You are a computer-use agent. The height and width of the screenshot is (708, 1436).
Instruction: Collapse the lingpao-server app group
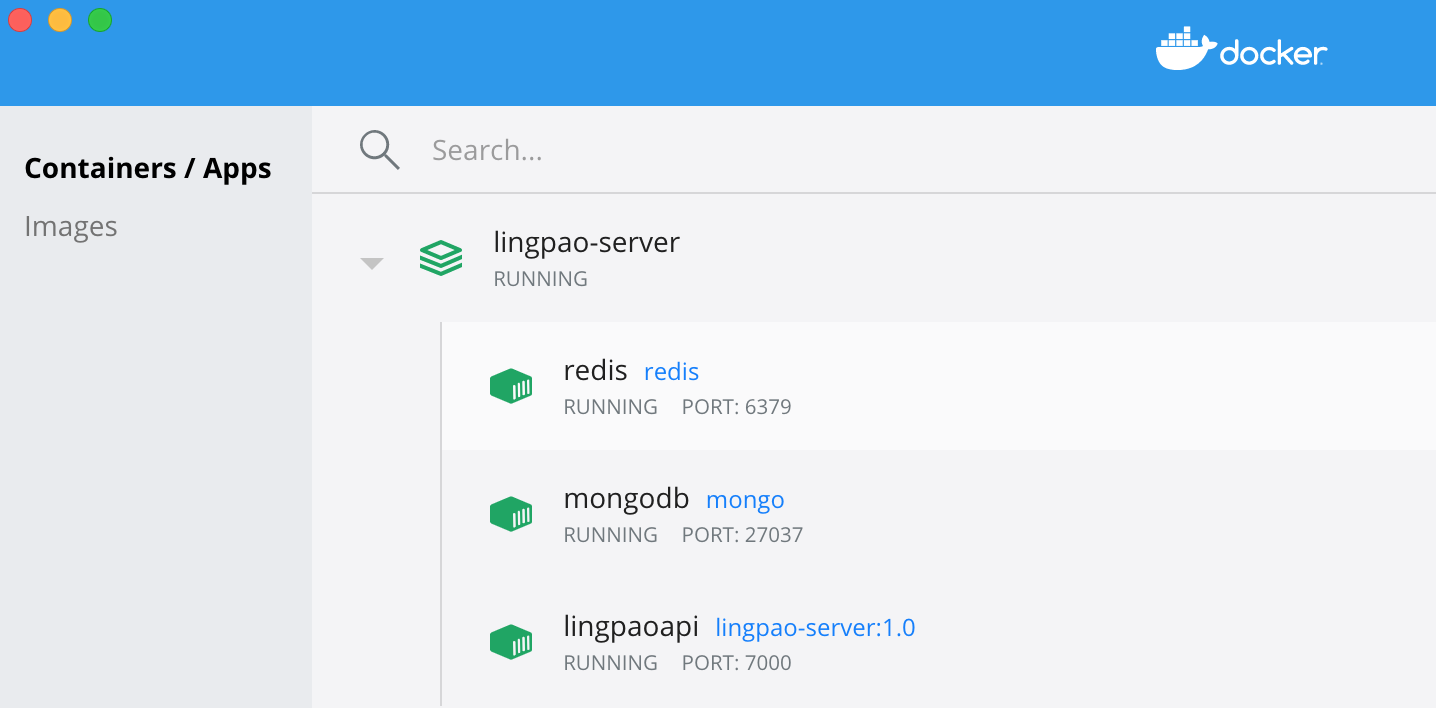click(372, 264)
